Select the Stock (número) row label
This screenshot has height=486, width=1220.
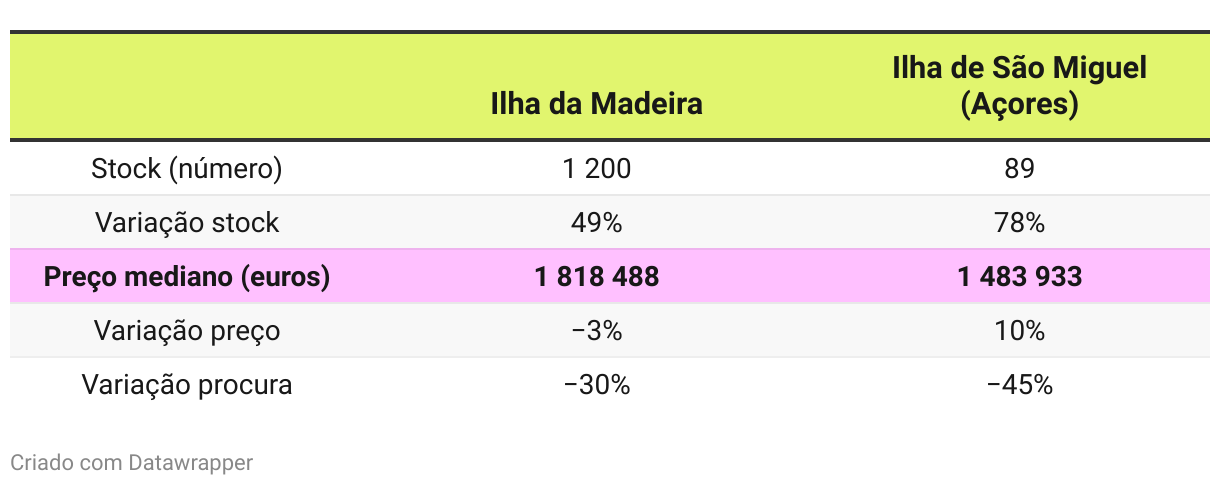point(187,169)
